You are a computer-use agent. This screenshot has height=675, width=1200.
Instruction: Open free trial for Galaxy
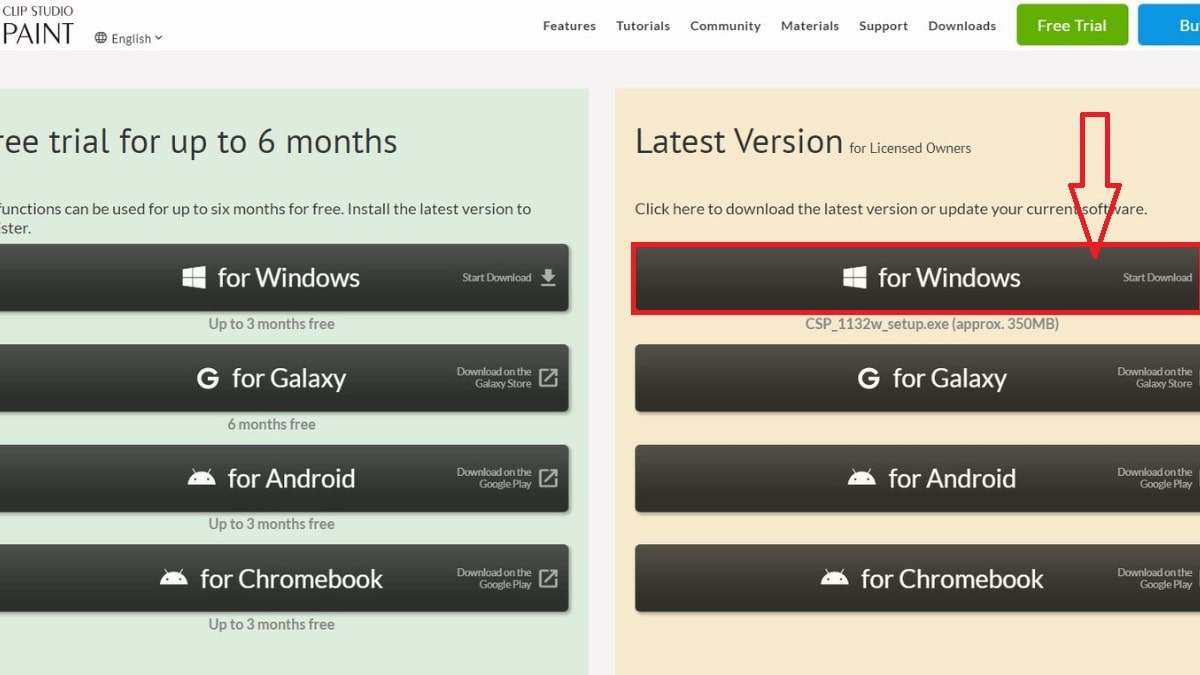point(284,378)
